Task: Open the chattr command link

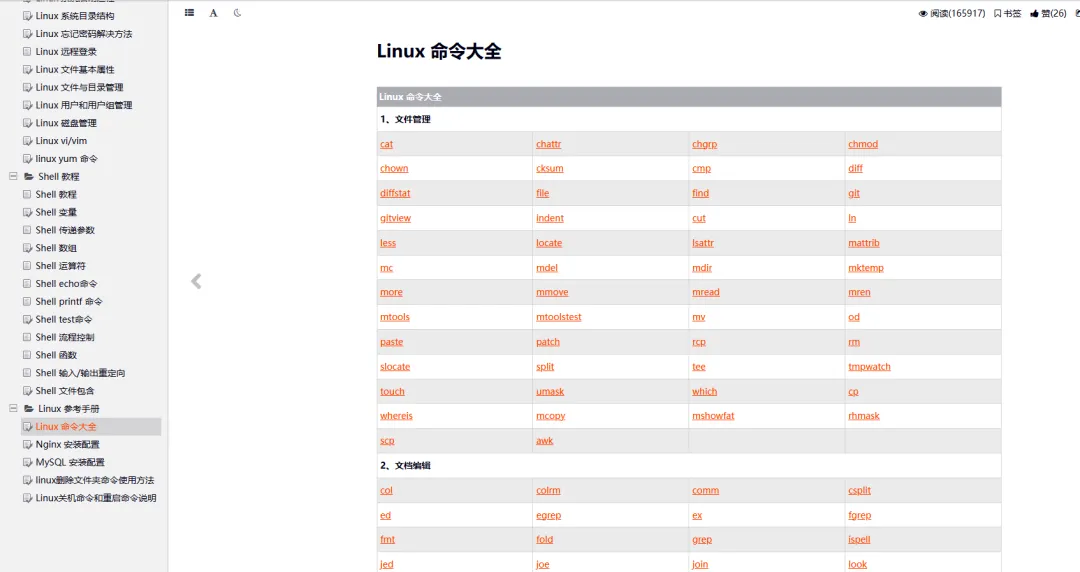Action: pyautogui.click(x=548, y=144)
